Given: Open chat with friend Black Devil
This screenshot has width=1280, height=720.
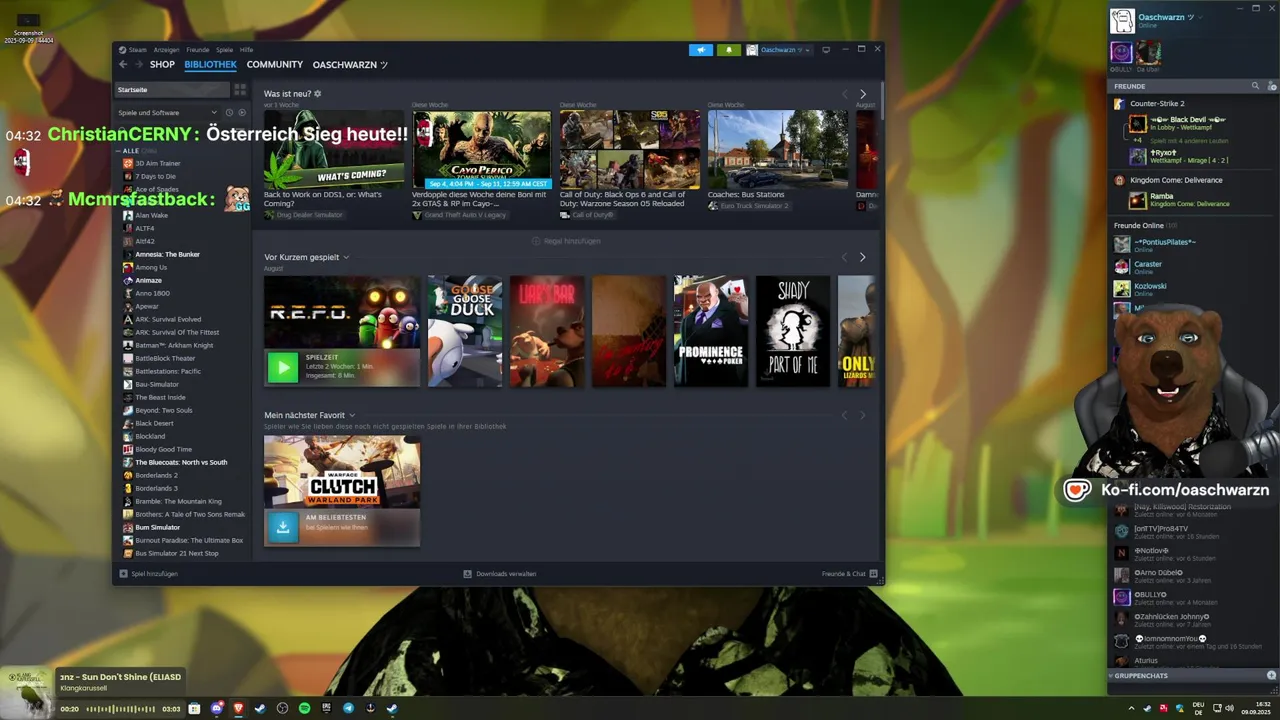Looking at the screenshot, I should click(x=1190, y=124).
